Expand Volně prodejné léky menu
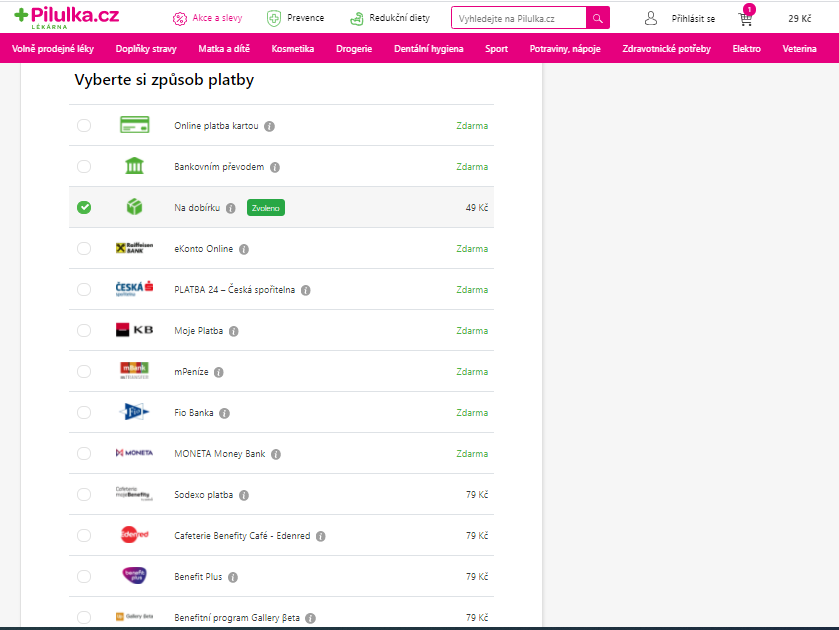839x630 pixels. click(x=53, y=49)
